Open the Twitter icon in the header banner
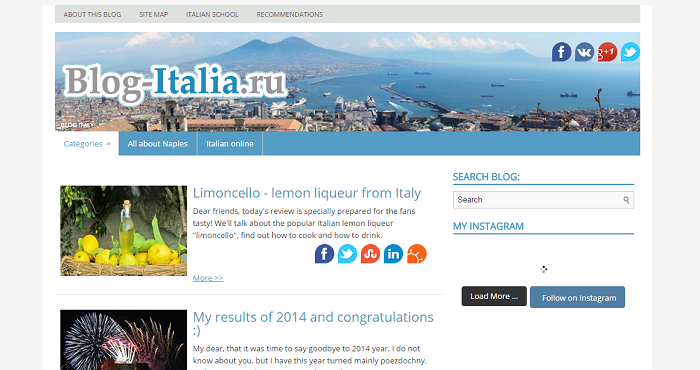The height and width of the screenshot is (370, 700). pos(630,52)
